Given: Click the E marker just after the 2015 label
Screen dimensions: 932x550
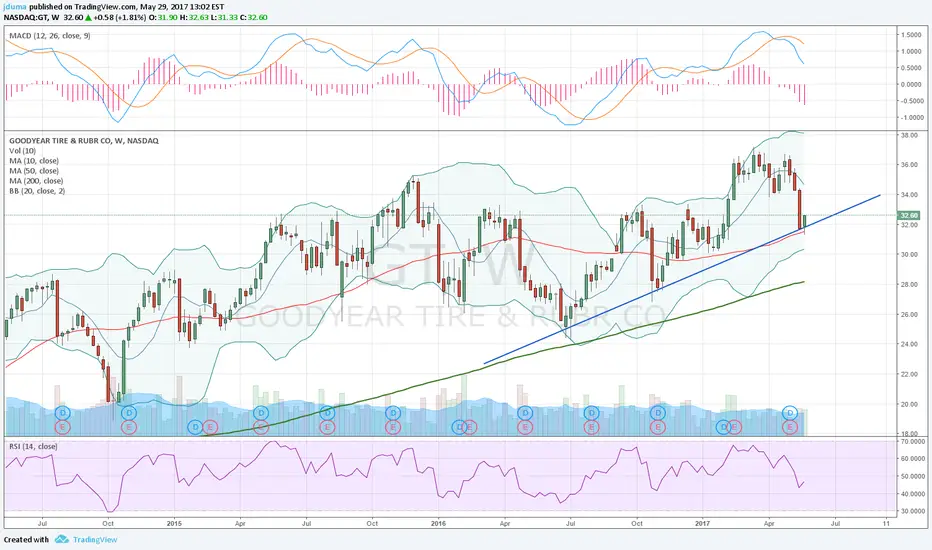Looking at the screenshot, I should click(209, 426).
